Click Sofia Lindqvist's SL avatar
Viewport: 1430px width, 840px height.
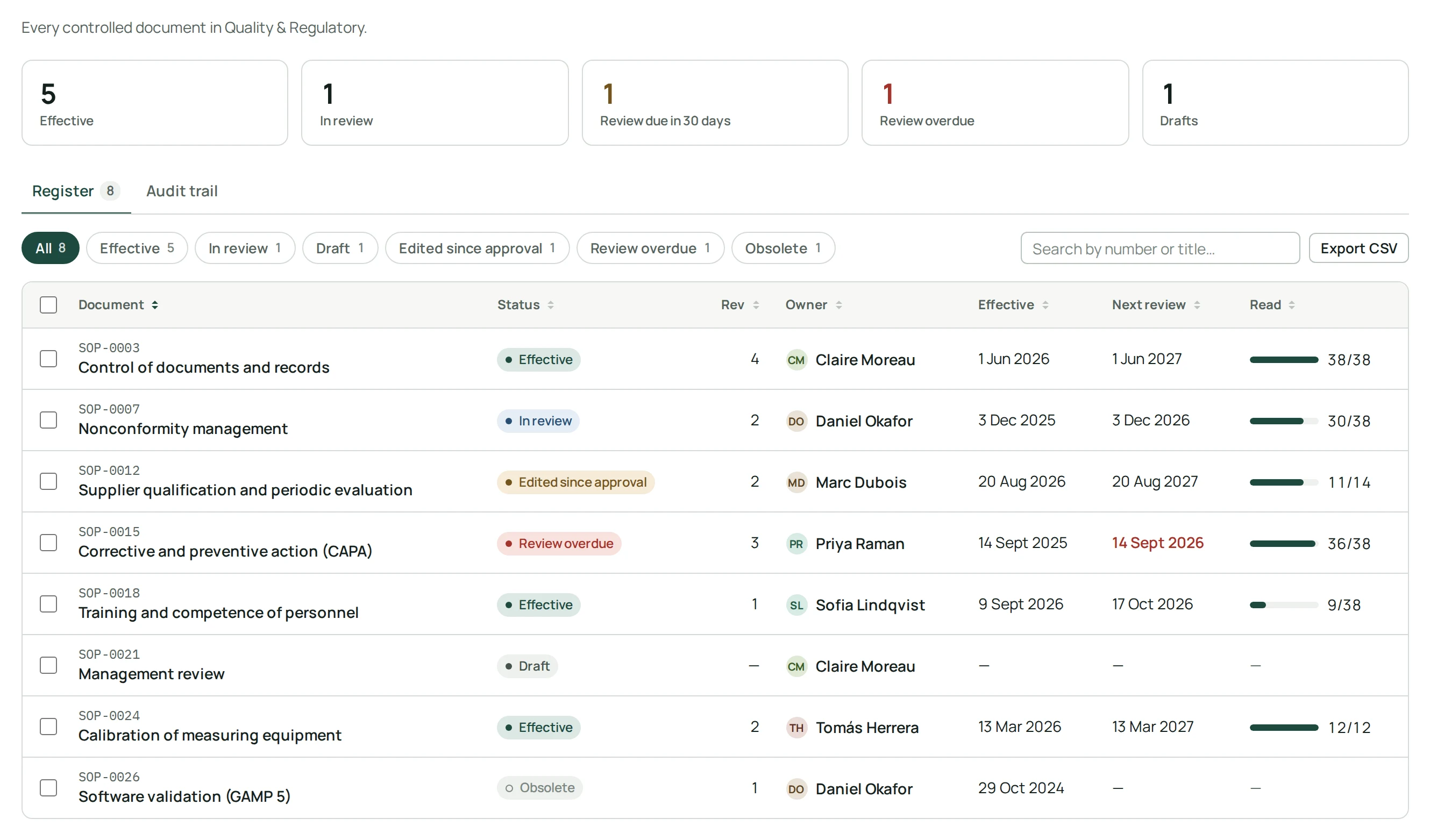point(796,605)
